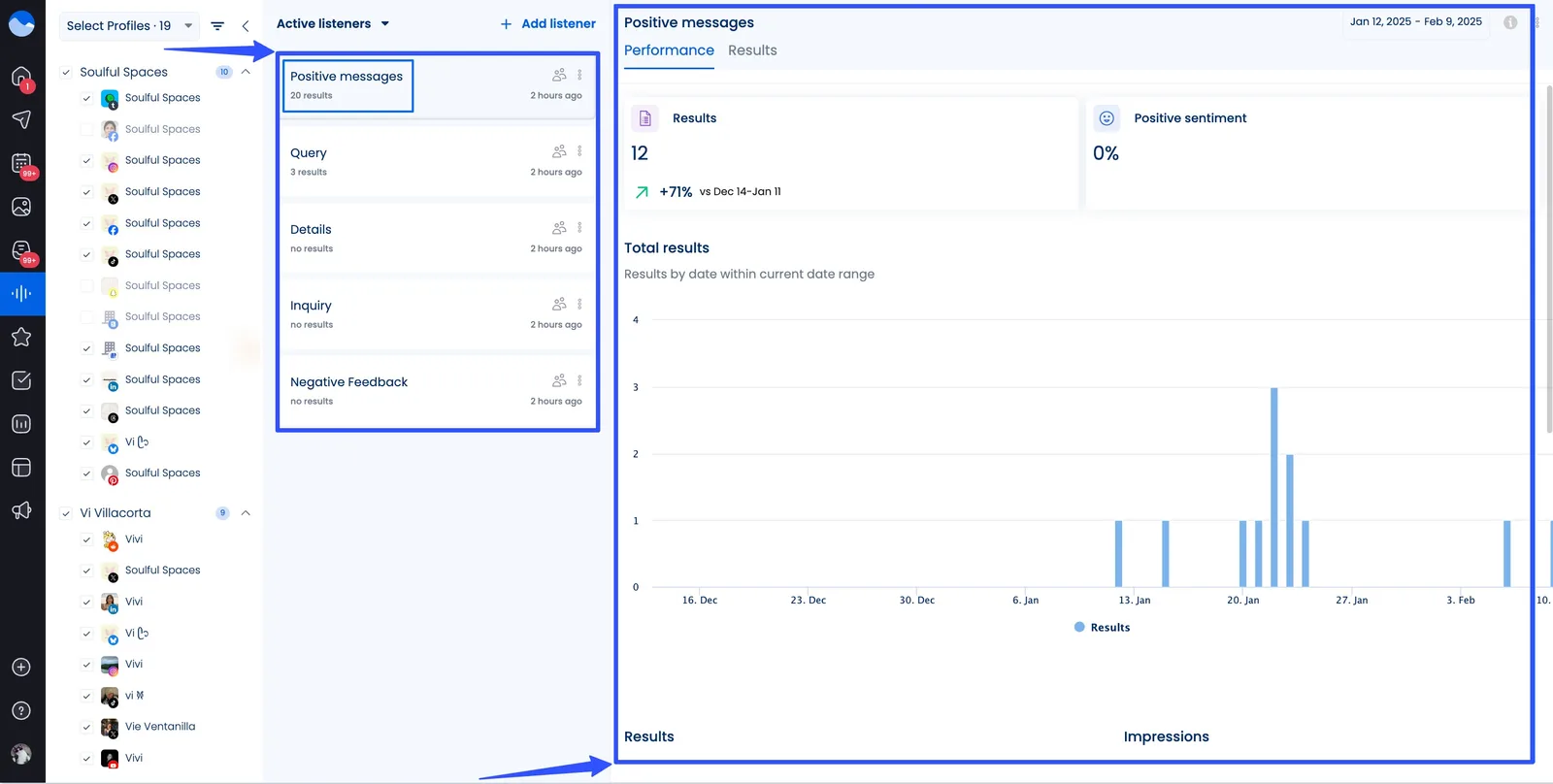Open the star reviews icon
Screen dimensions: 1553x784
pyautogui.click(x=21, y=337)
